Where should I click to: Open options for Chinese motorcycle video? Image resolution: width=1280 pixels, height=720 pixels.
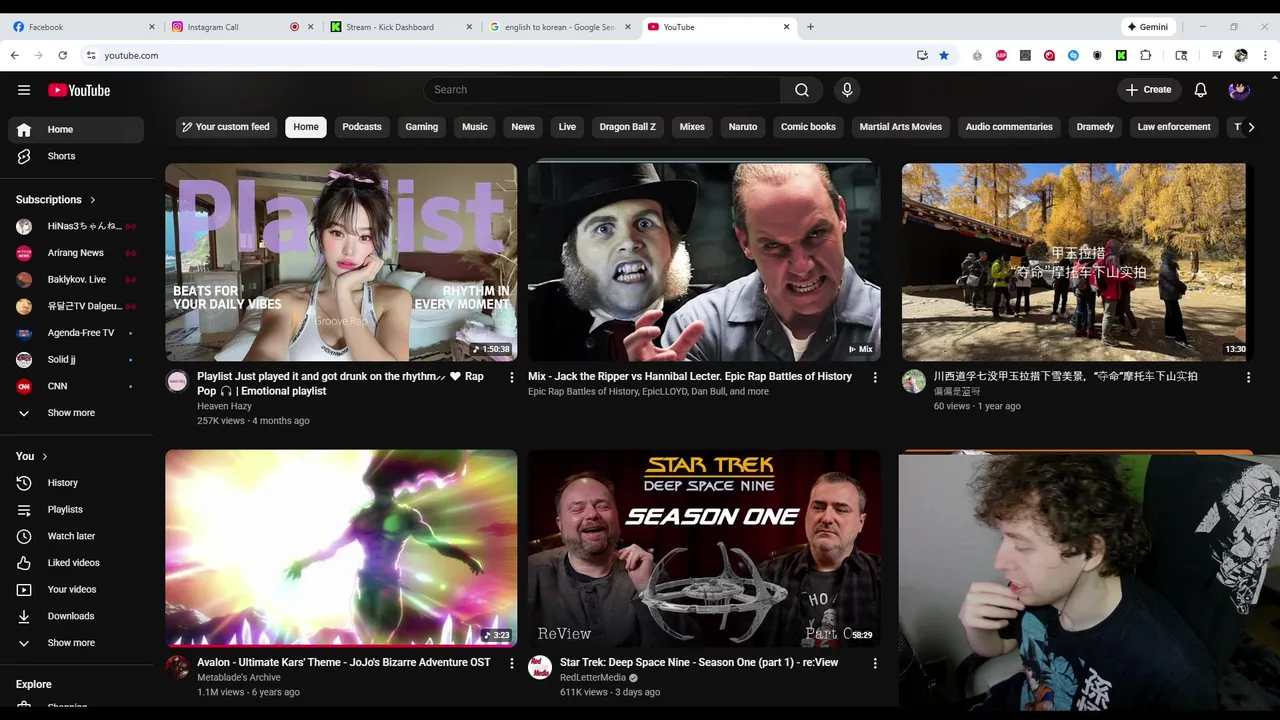tap(1248, 377)
